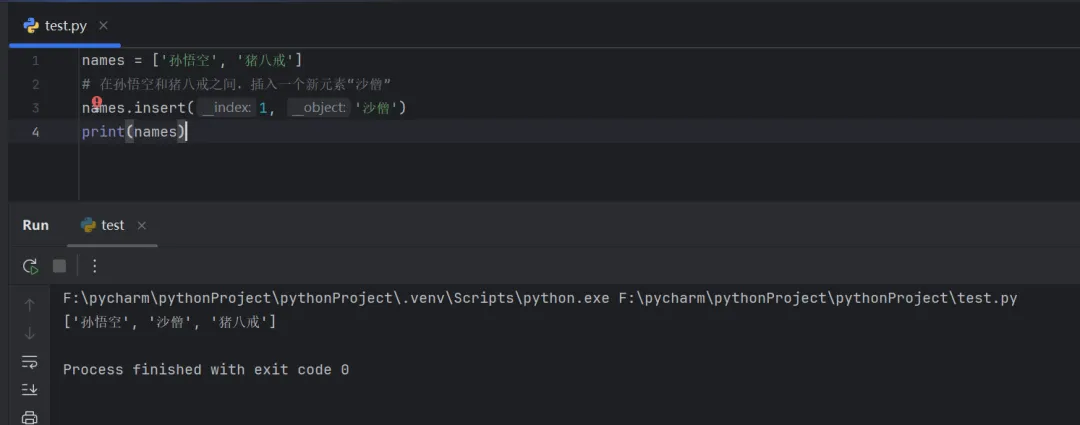
Task: Close the test.py editor tab
Action: click(104, 25)
